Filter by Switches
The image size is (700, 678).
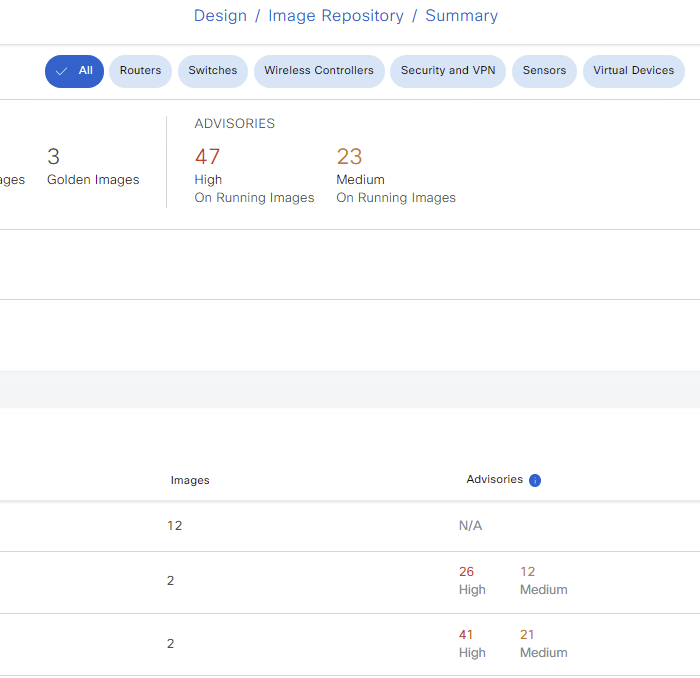click(212, 71)
